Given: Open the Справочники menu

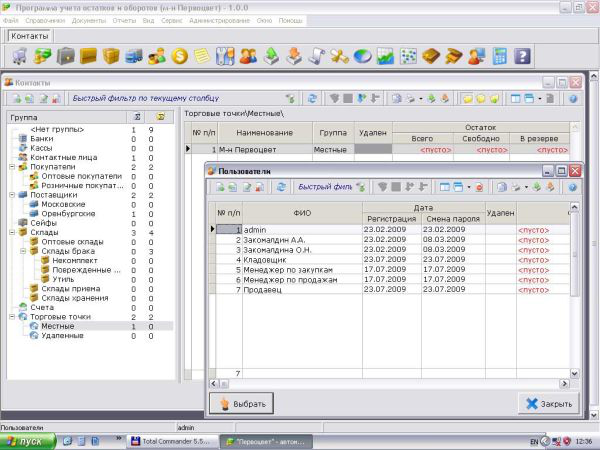Looking at the screenshot, I should (45, 21).
